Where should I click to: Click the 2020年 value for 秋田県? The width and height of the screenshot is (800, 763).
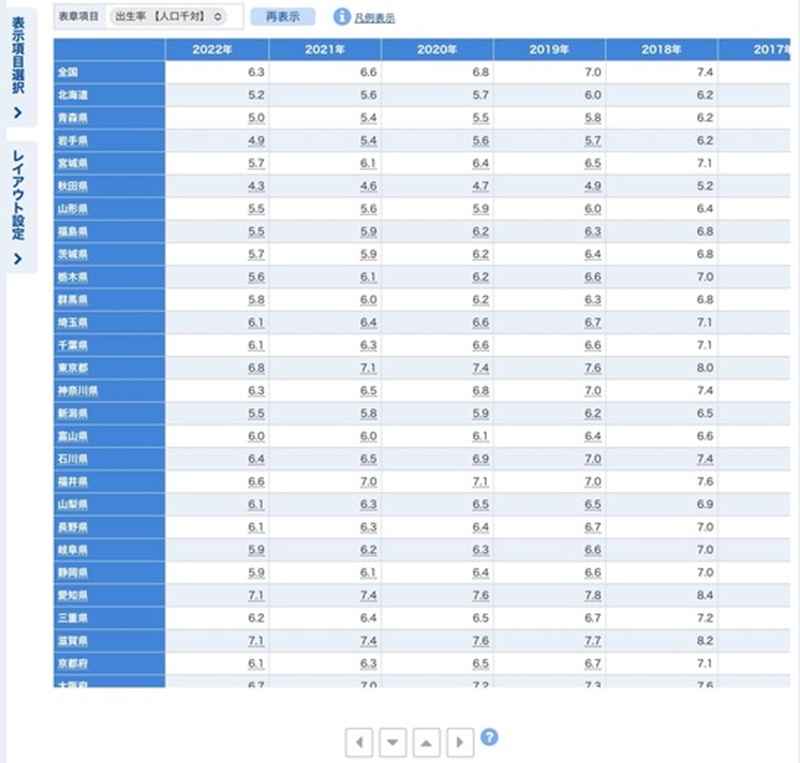[x=480, y=186]
